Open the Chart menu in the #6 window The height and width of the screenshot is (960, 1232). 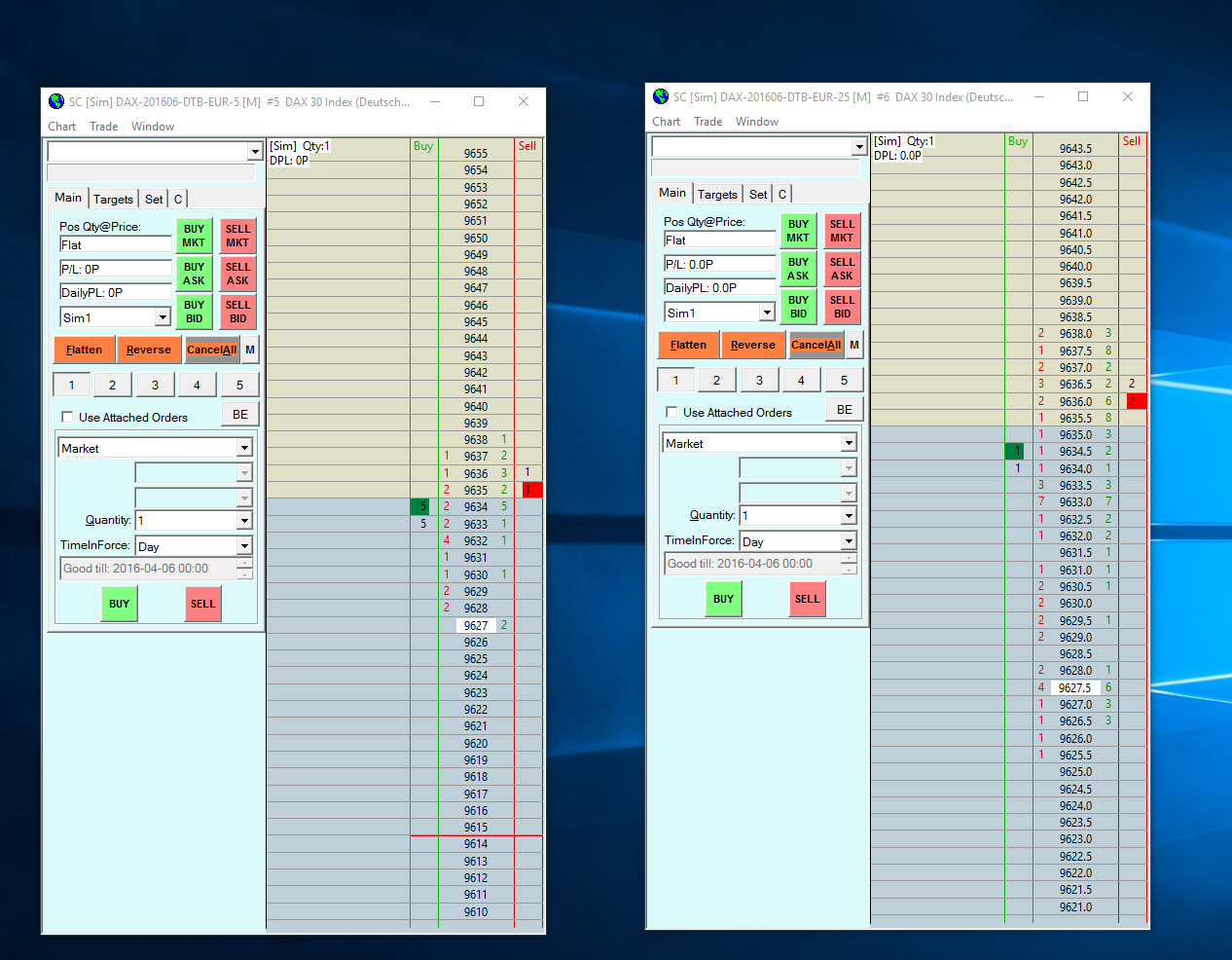667,122
